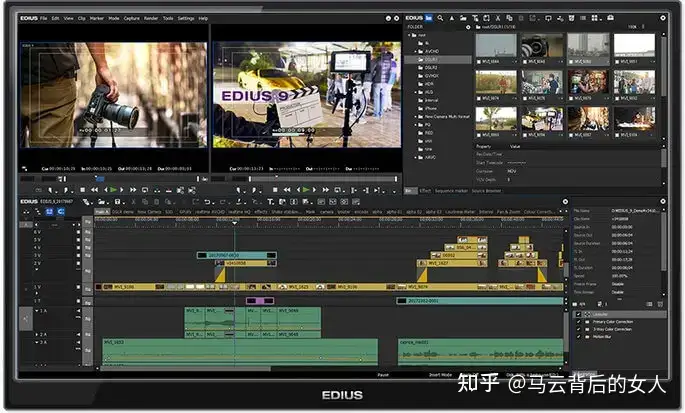Play the timeline in the right recorder player
Screen dimensions: 685x413
306,190
